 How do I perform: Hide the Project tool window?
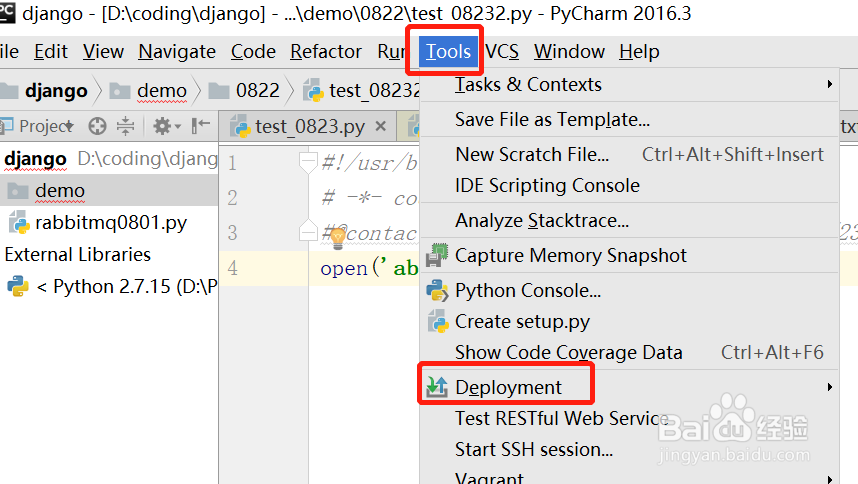(201, 126)
